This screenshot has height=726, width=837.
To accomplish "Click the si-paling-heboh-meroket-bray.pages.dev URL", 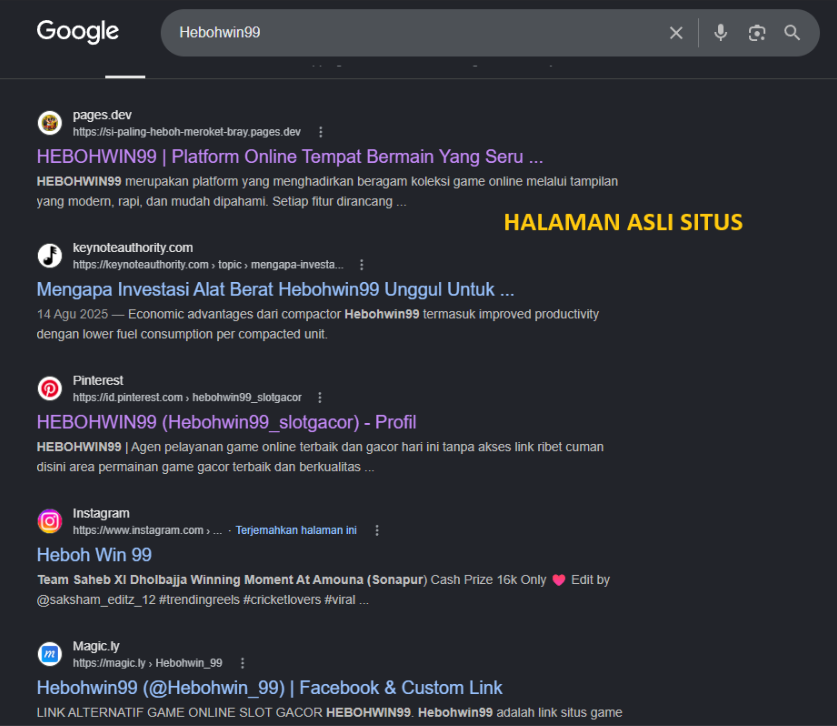I will 187,132.
